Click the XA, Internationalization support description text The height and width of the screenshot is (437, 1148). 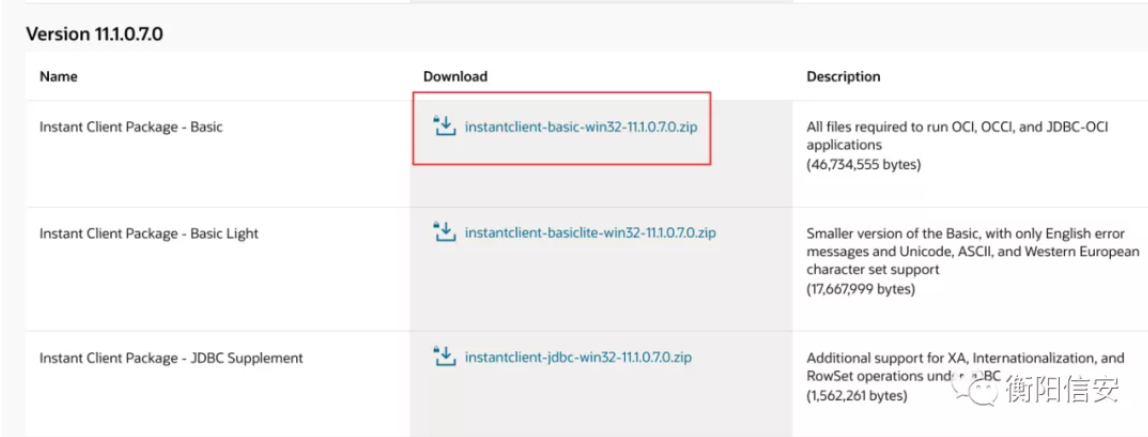pyautogui.click(x=965, y=367)
